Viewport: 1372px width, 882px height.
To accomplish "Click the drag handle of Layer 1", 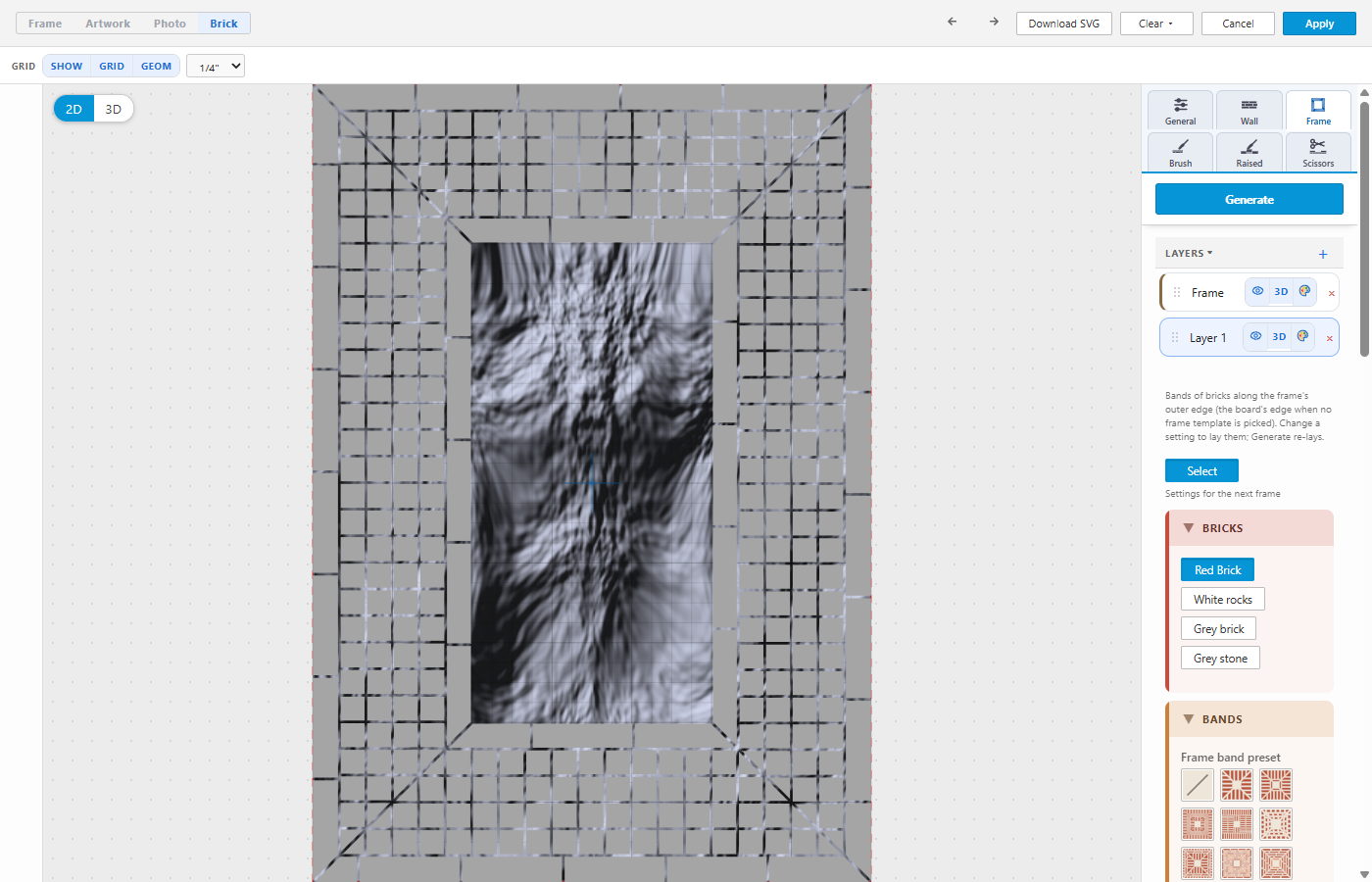I will [1175, 337].
